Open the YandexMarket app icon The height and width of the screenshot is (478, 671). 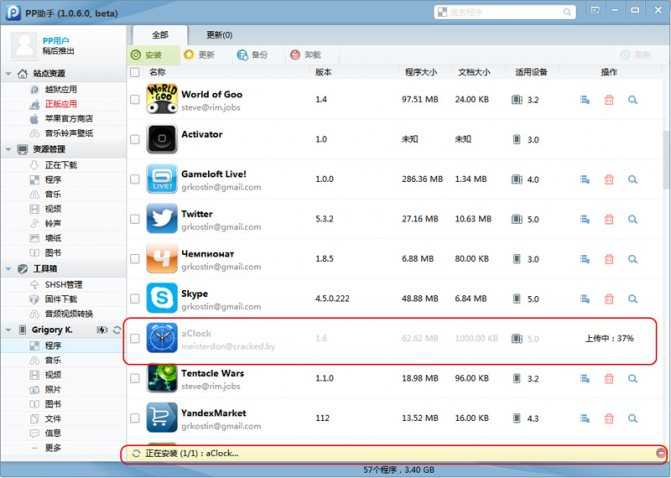(162, 418)
